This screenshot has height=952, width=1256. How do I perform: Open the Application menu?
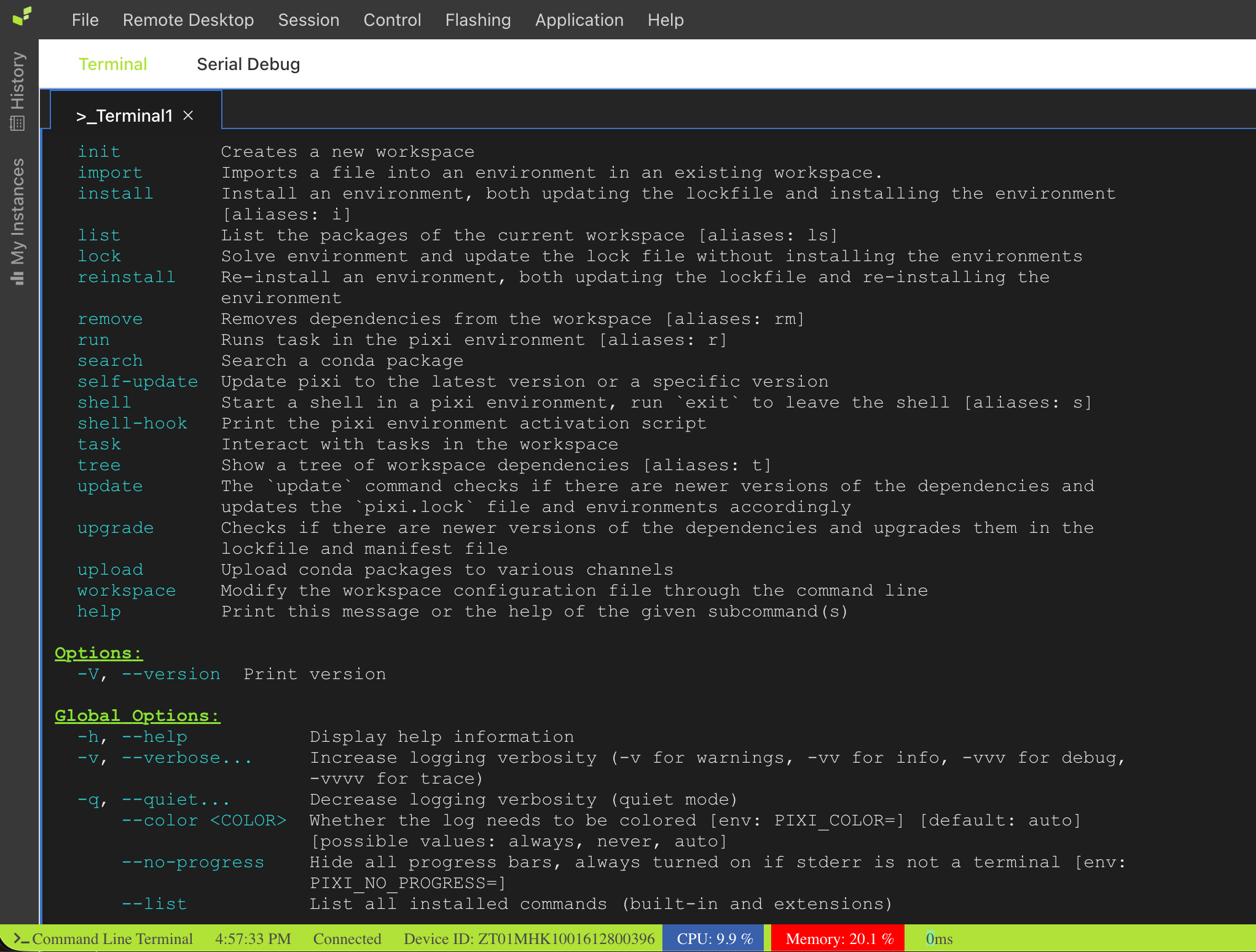coord(579,20)
